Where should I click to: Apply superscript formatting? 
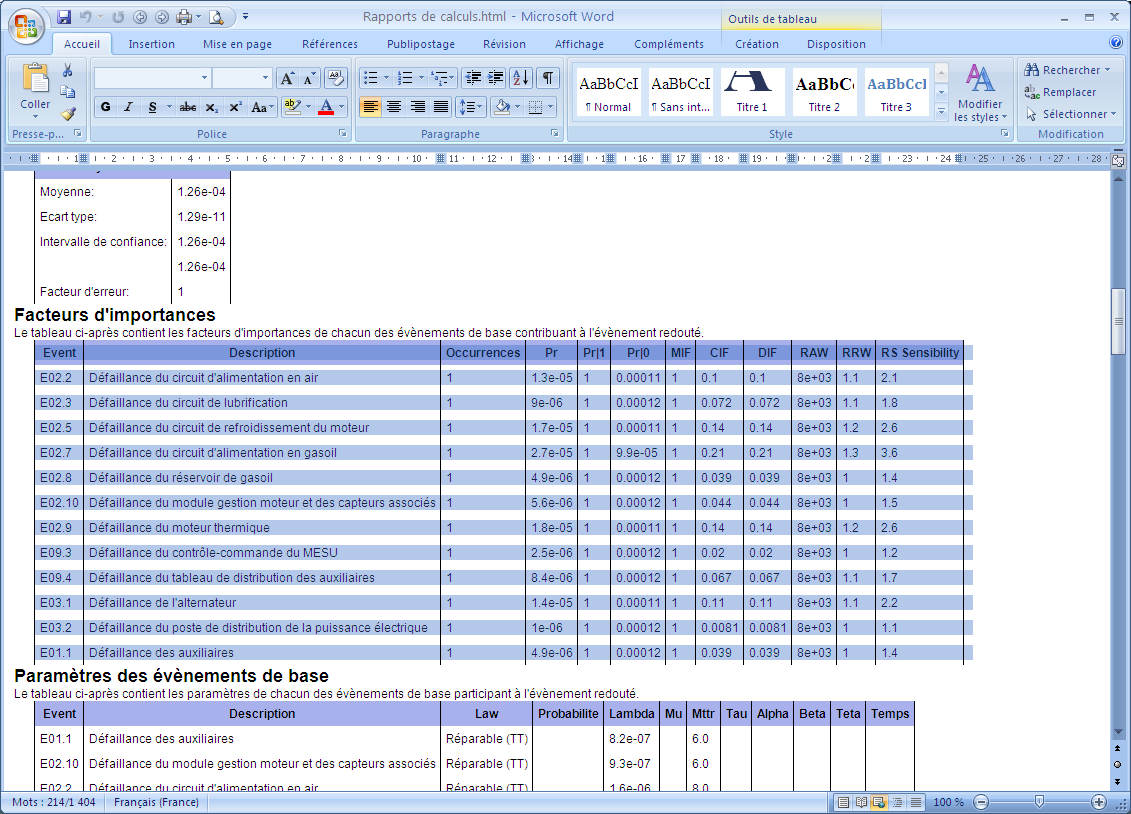click(235, 107)
